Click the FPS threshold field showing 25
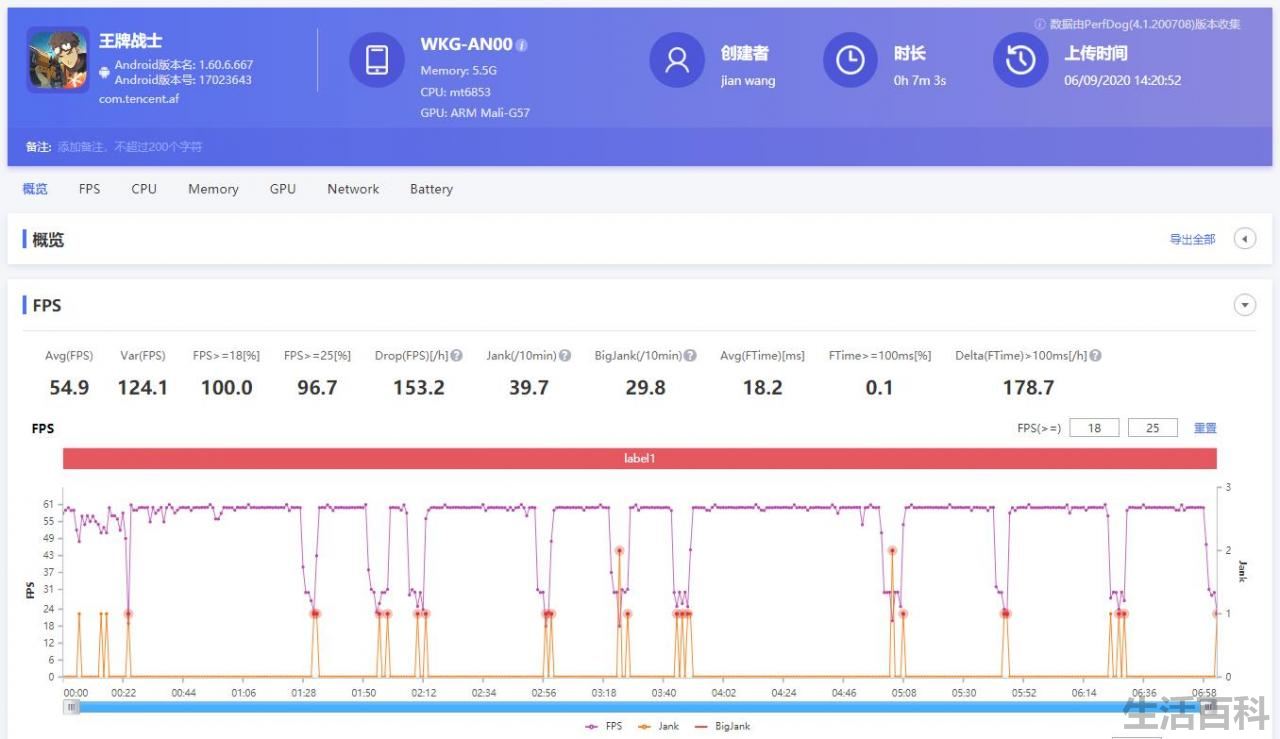Viewport: 1280px width, 739px height. [x=1152, y=428]
